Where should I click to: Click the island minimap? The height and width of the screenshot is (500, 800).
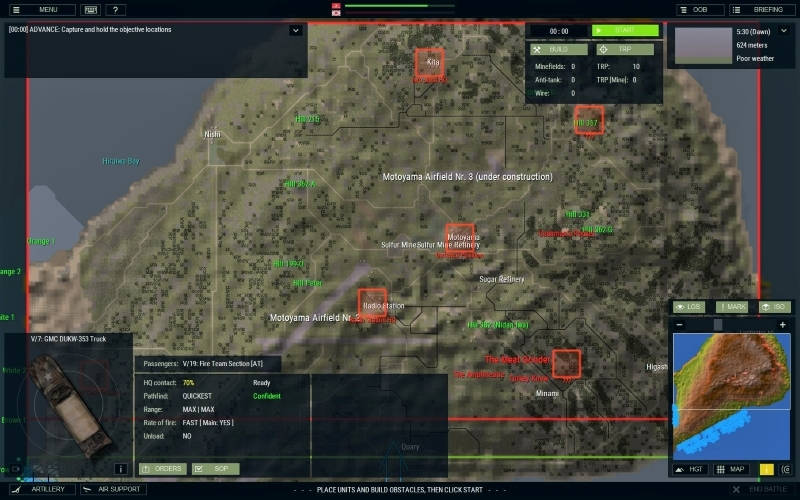[x=732, y=397]
